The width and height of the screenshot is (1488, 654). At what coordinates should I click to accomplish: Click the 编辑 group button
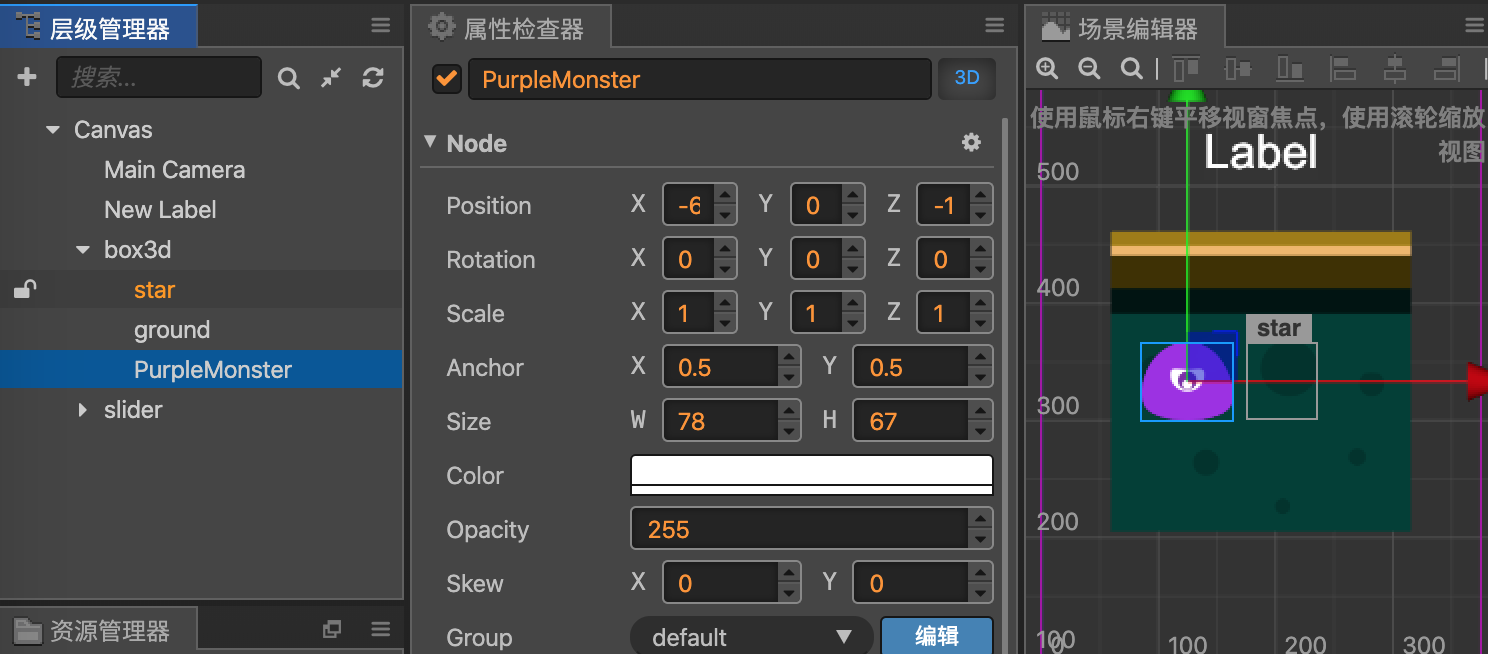pyautogui.click(x=936, y=637)
